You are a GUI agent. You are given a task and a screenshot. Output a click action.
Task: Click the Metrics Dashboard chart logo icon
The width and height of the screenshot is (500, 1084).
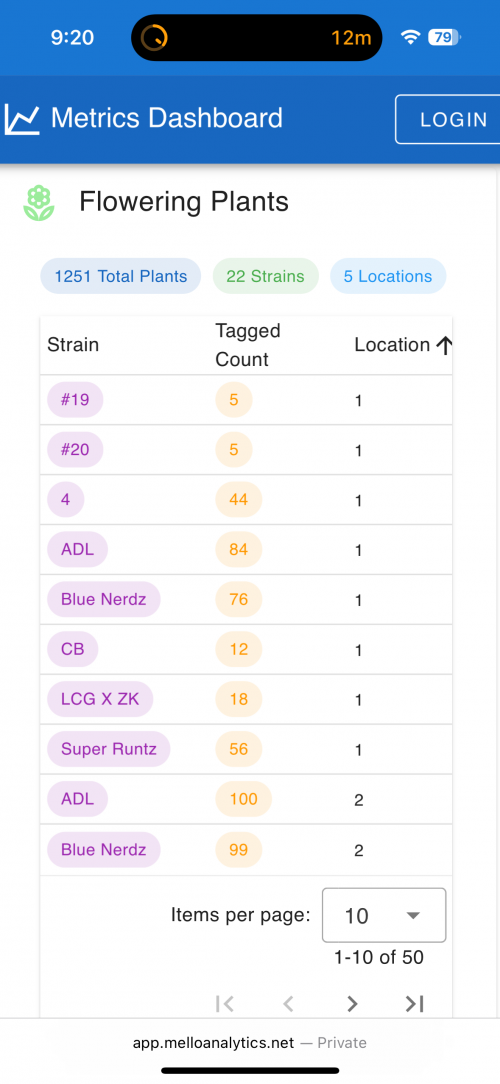pos(22,119)
